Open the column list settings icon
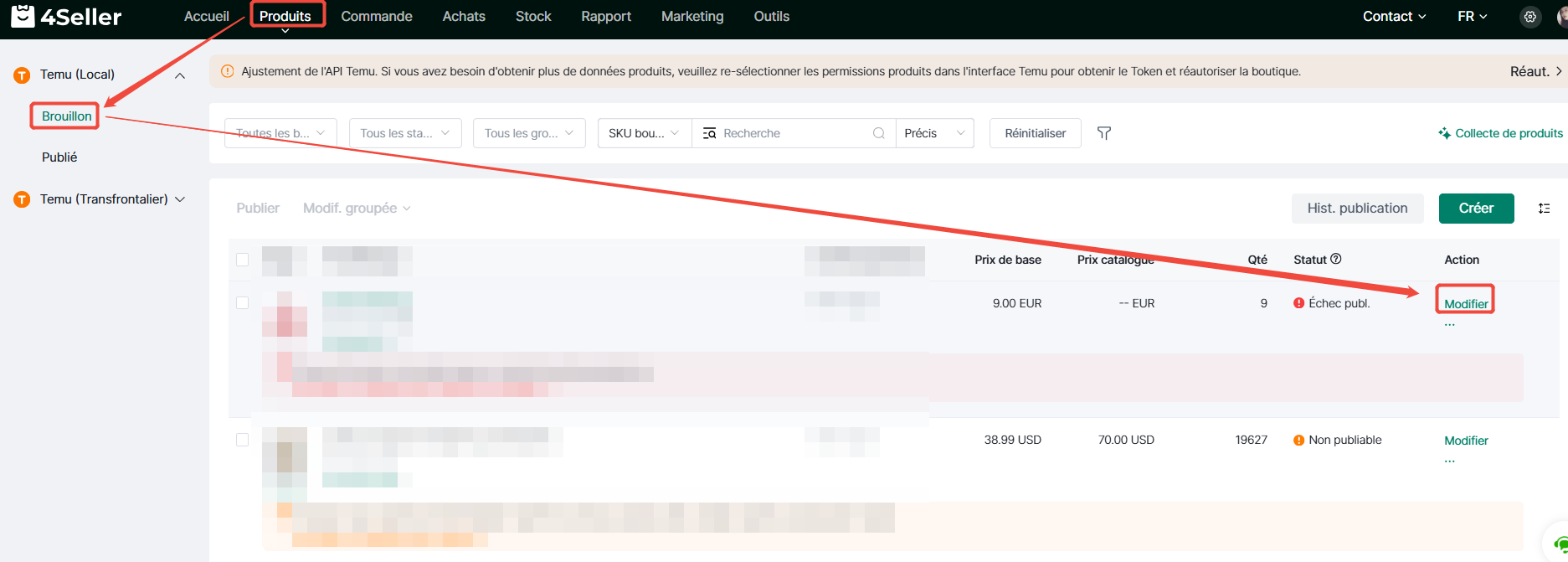The width and height of the screenshot is (1568, 562). (x=1545, y=209)
